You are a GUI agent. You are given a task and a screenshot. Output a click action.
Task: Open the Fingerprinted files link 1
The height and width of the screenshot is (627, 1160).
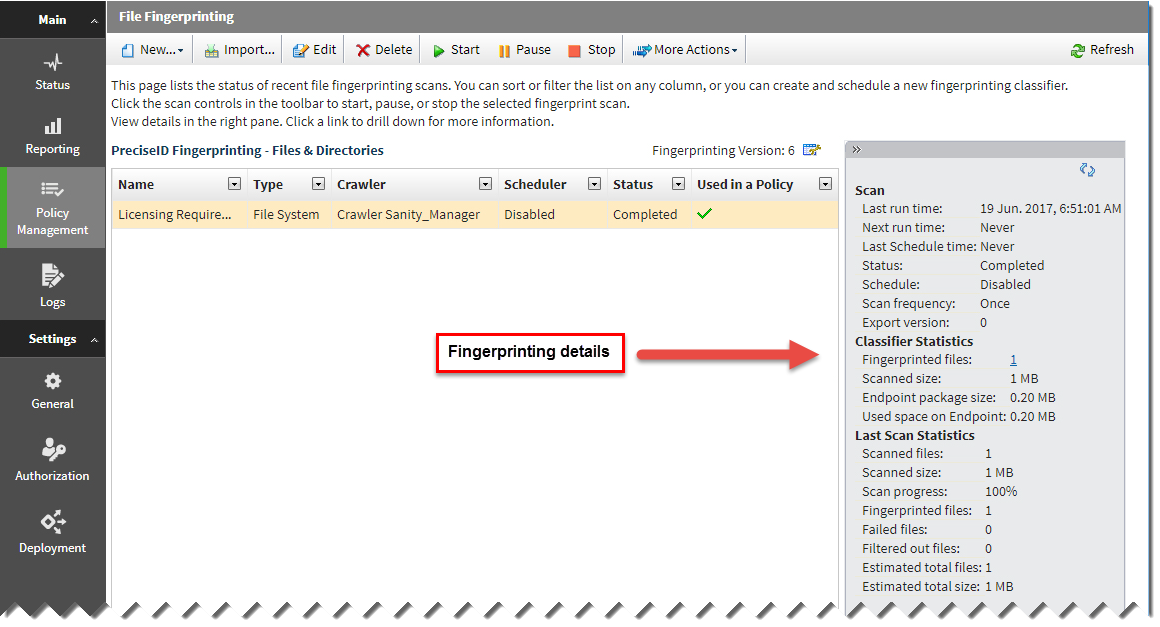[x=1014, y=359]
